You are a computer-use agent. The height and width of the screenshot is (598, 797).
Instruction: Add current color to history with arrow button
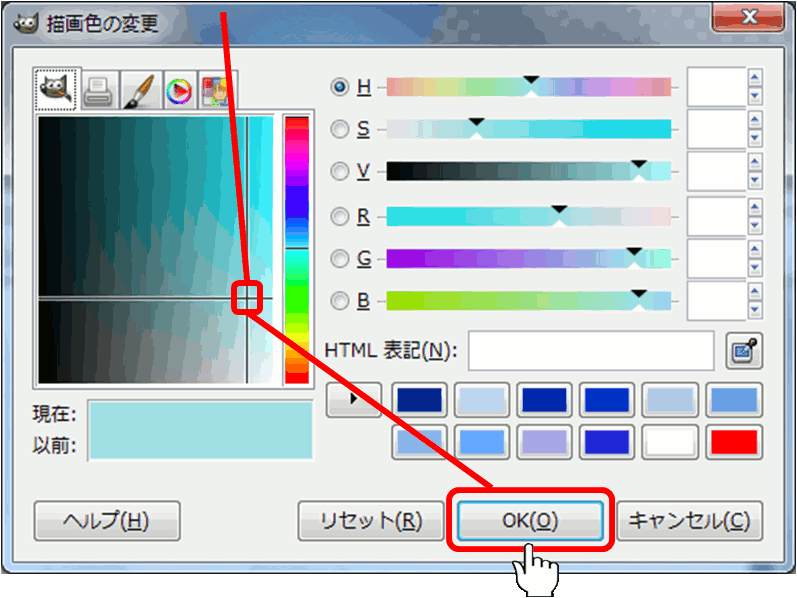(x=353, y=399)
